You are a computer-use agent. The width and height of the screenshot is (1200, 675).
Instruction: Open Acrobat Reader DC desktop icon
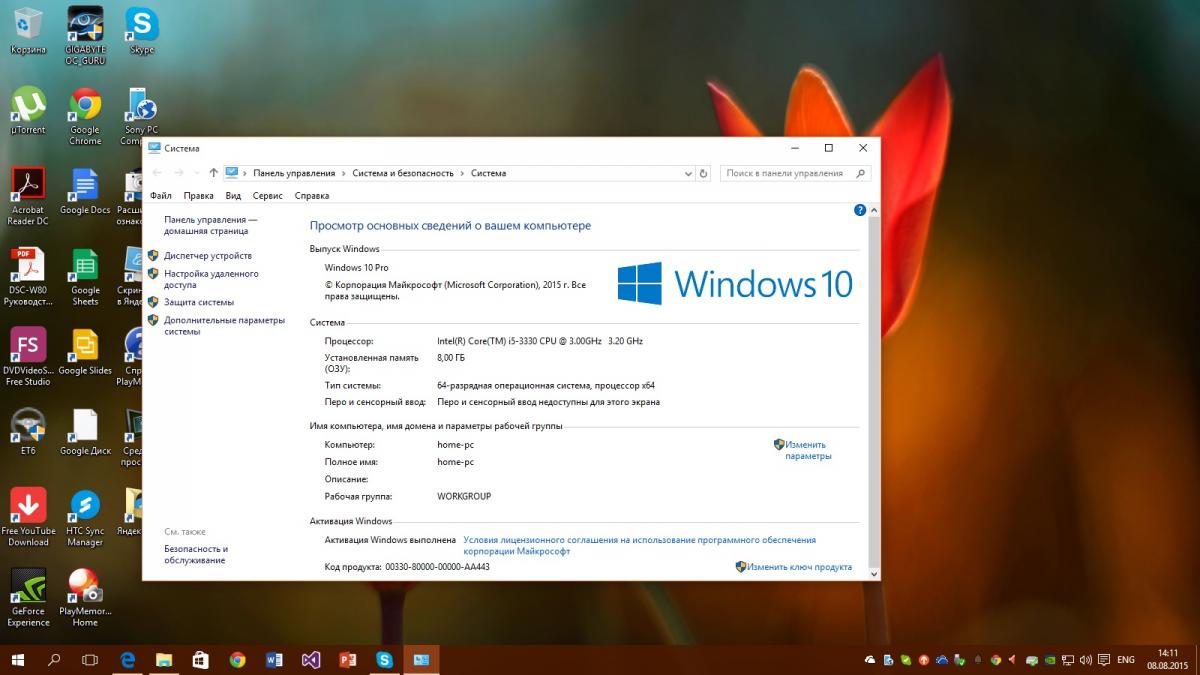coord(28,190)
